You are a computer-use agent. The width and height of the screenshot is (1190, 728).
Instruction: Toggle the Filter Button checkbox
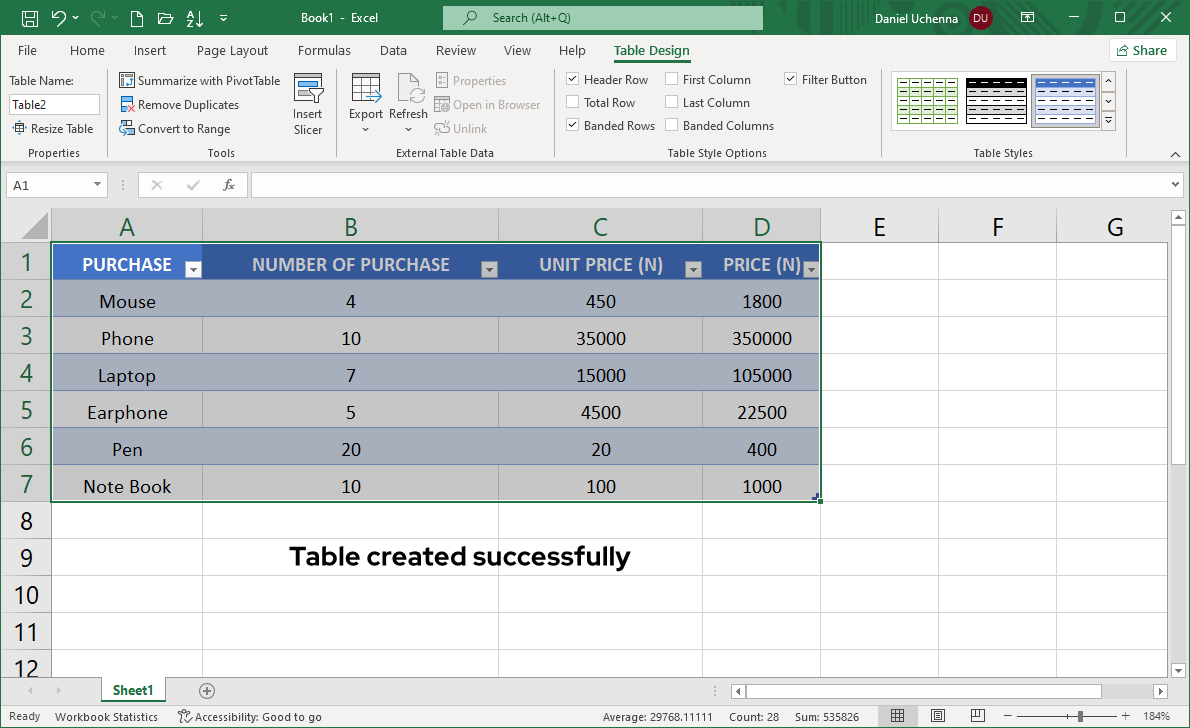pos(791,79)
